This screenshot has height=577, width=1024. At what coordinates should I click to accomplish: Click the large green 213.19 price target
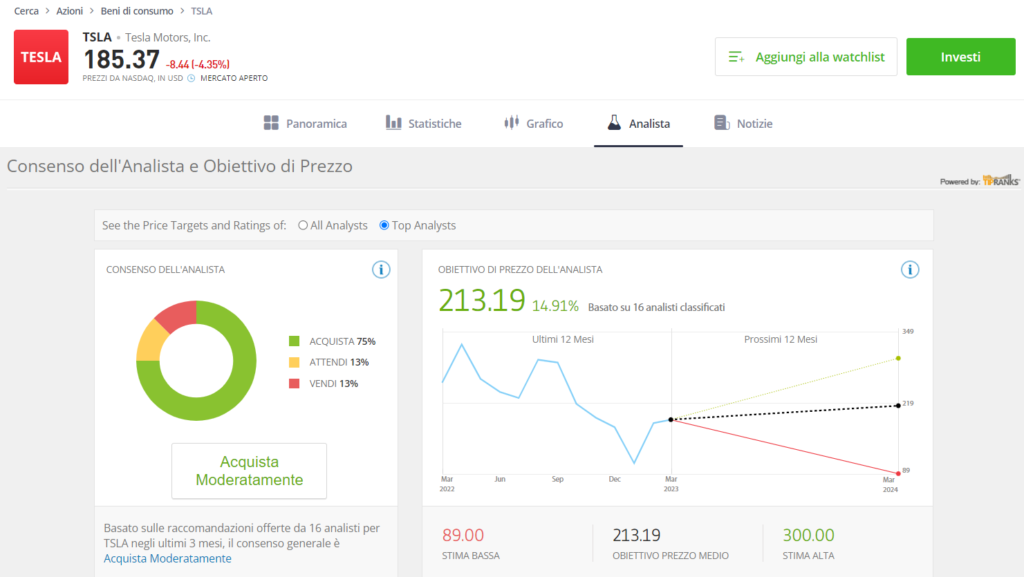pyautogui.click(x=482, y=301)
